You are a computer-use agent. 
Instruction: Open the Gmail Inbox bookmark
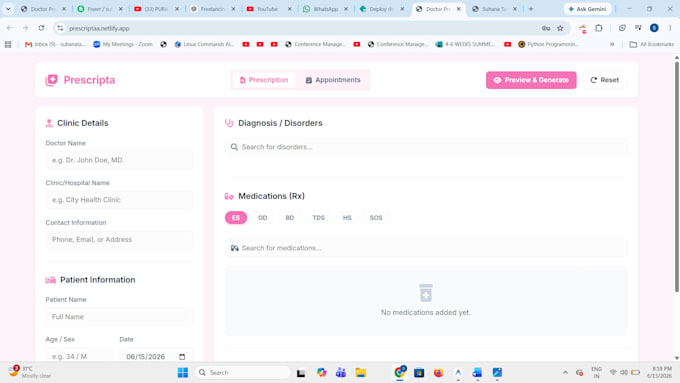(55, 44)
